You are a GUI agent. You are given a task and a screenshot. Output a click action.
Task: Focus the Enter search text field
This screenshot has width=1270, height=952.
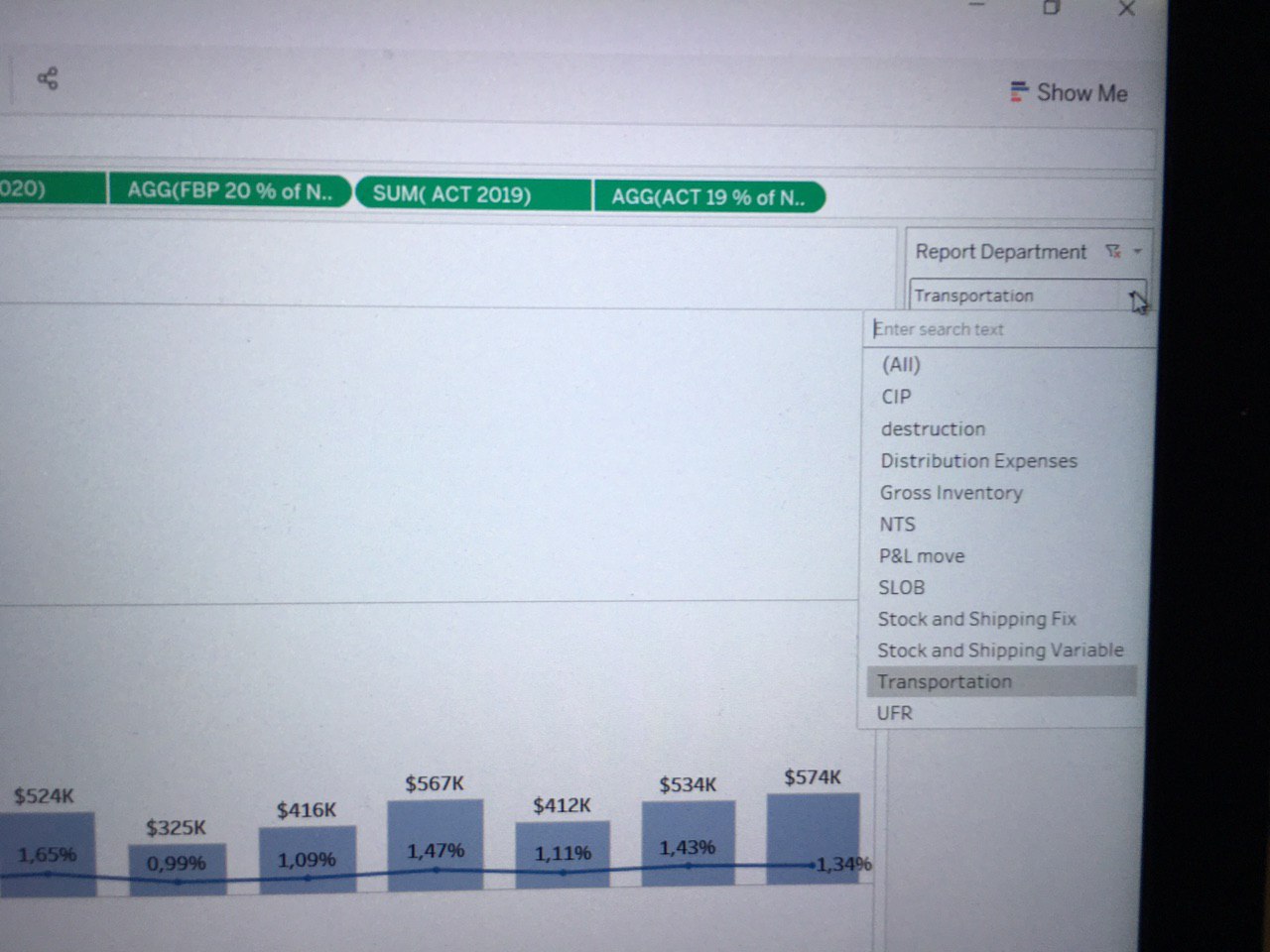1009,329
